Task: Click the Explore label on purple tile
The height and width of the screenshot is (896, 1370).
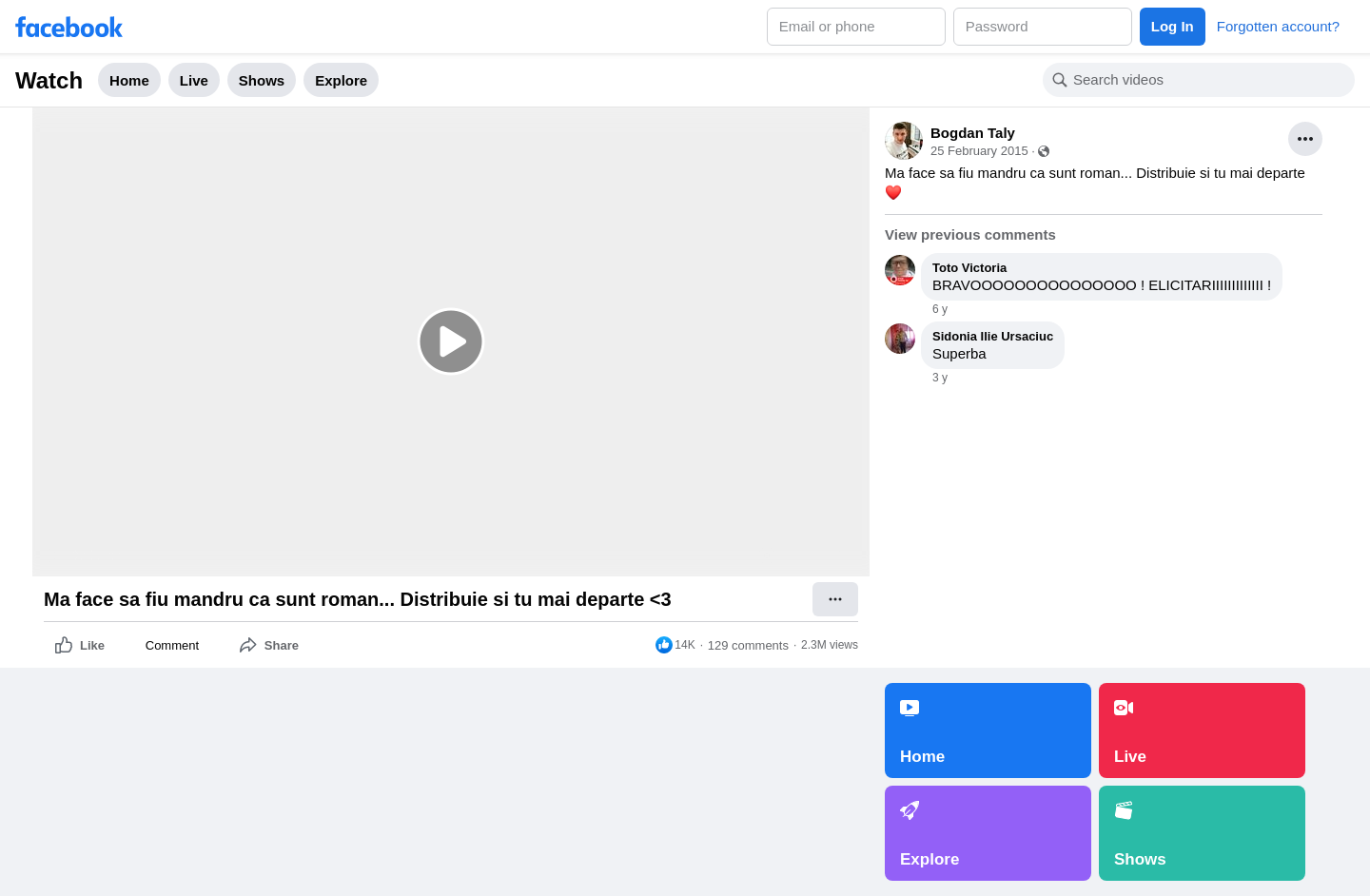Action: pos(930,859)
